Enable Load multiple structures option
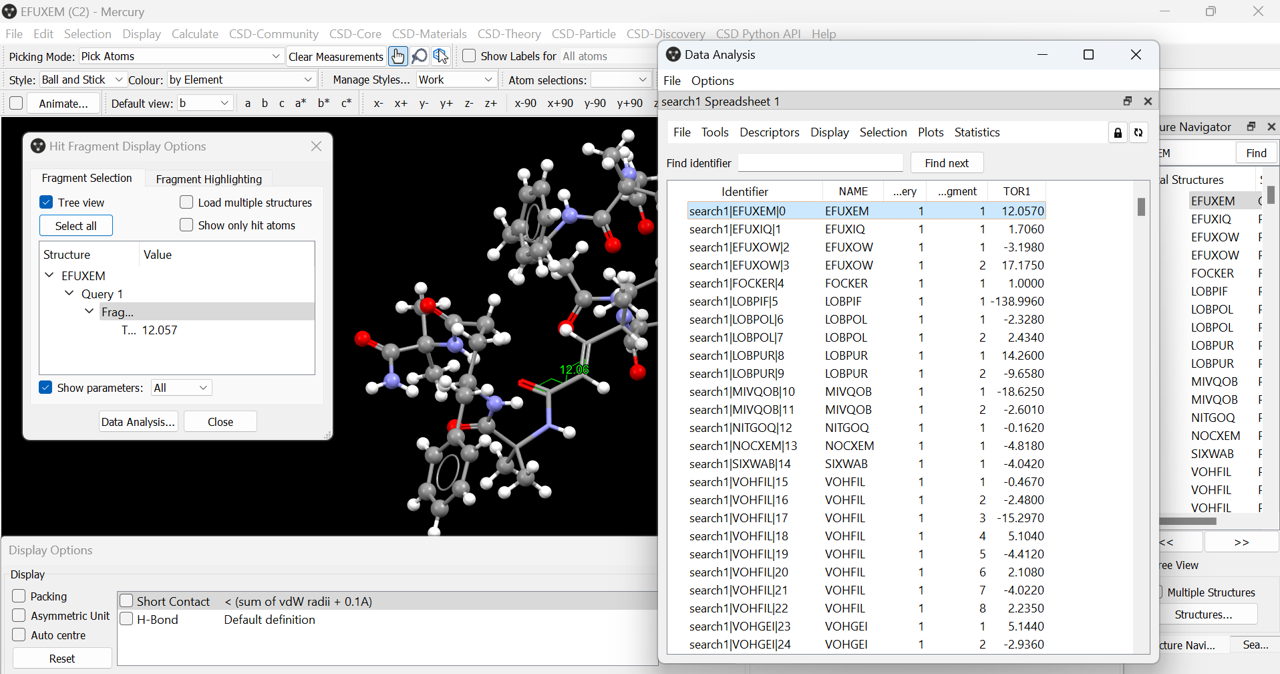The height and width of the screenshot is (674, 1280). point(185,201)
